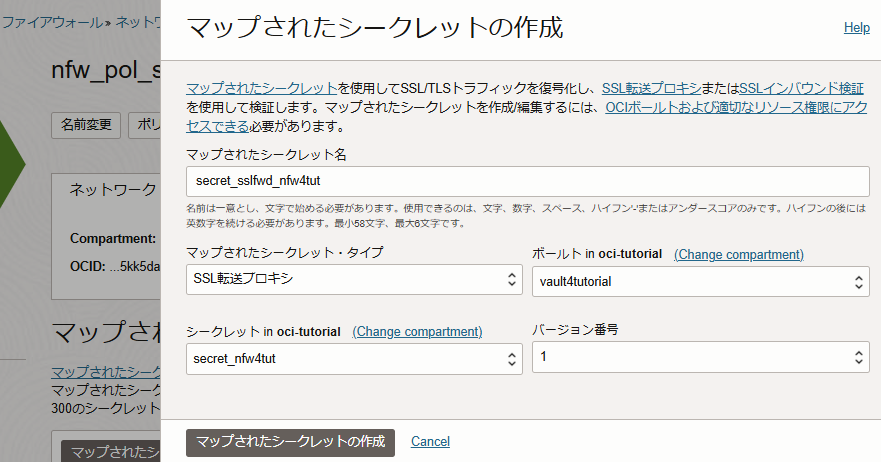
Task: Click the 名前変更 button in the background
Action: click(86, 126)
